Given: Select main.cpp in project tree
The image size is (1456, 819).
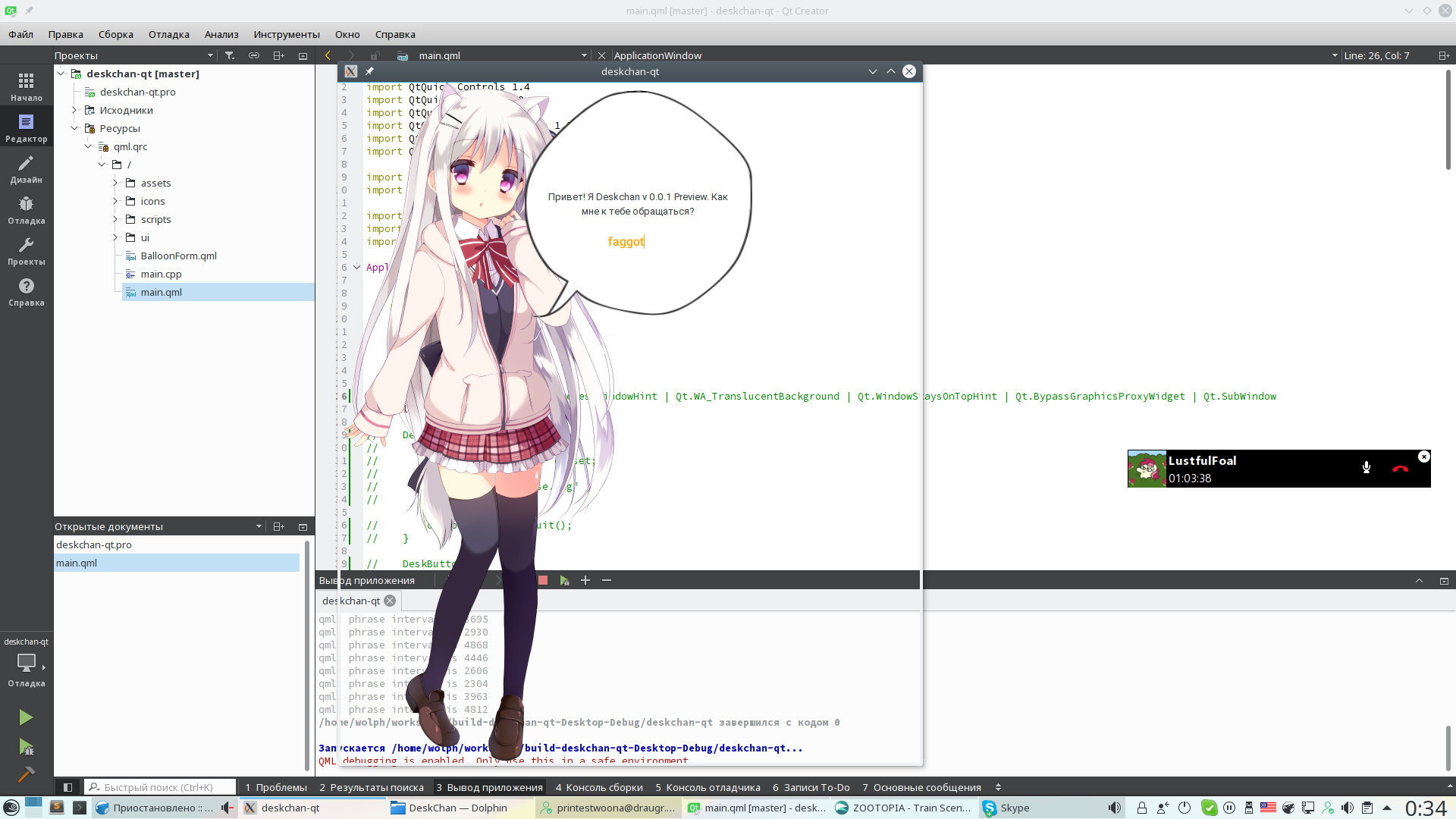Looking at the screenshot, I should click(161, 274).
